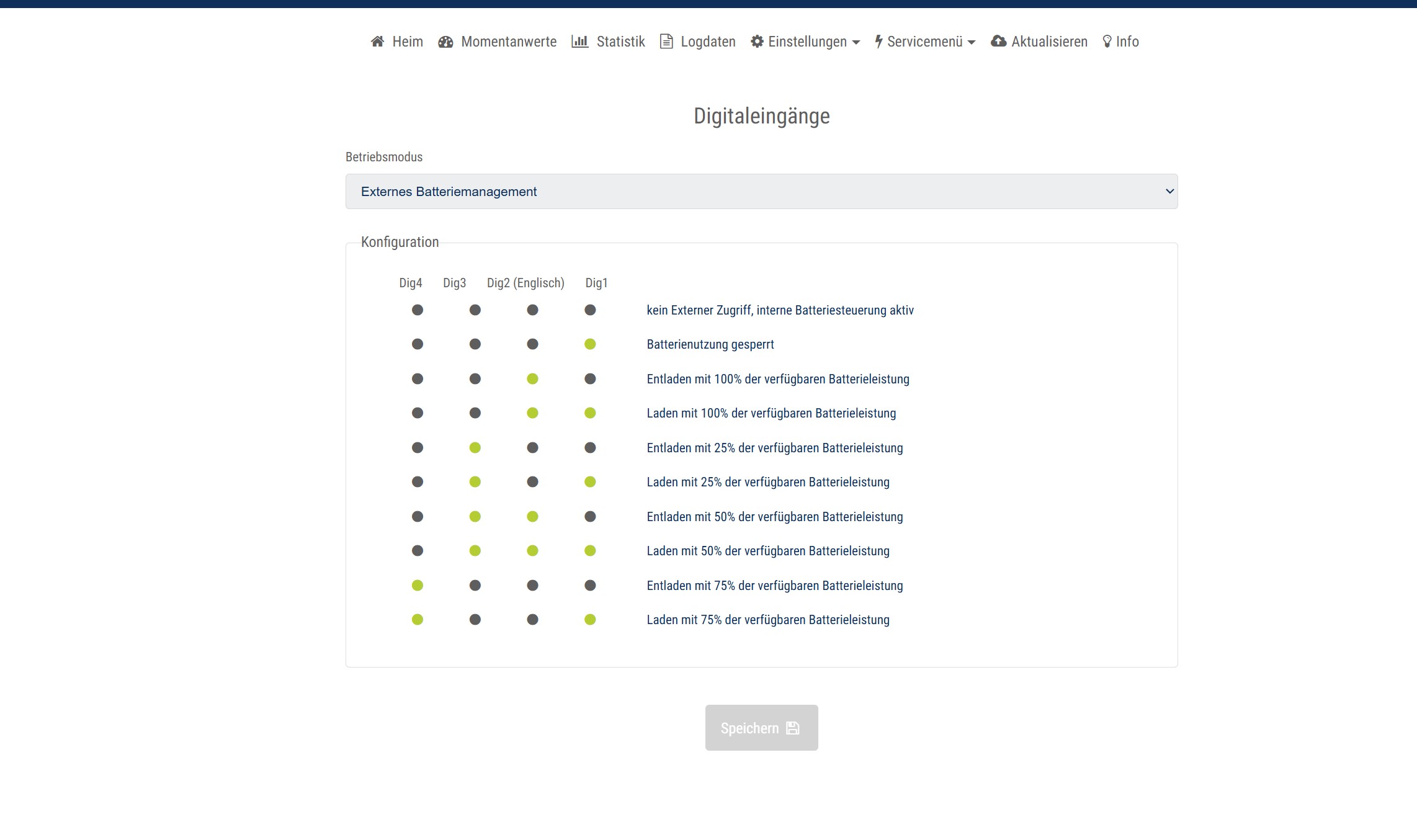This screenshot has height=840, width=1417.
Task: Expand the Einstellungen dropdown caret
Action: 856,42
